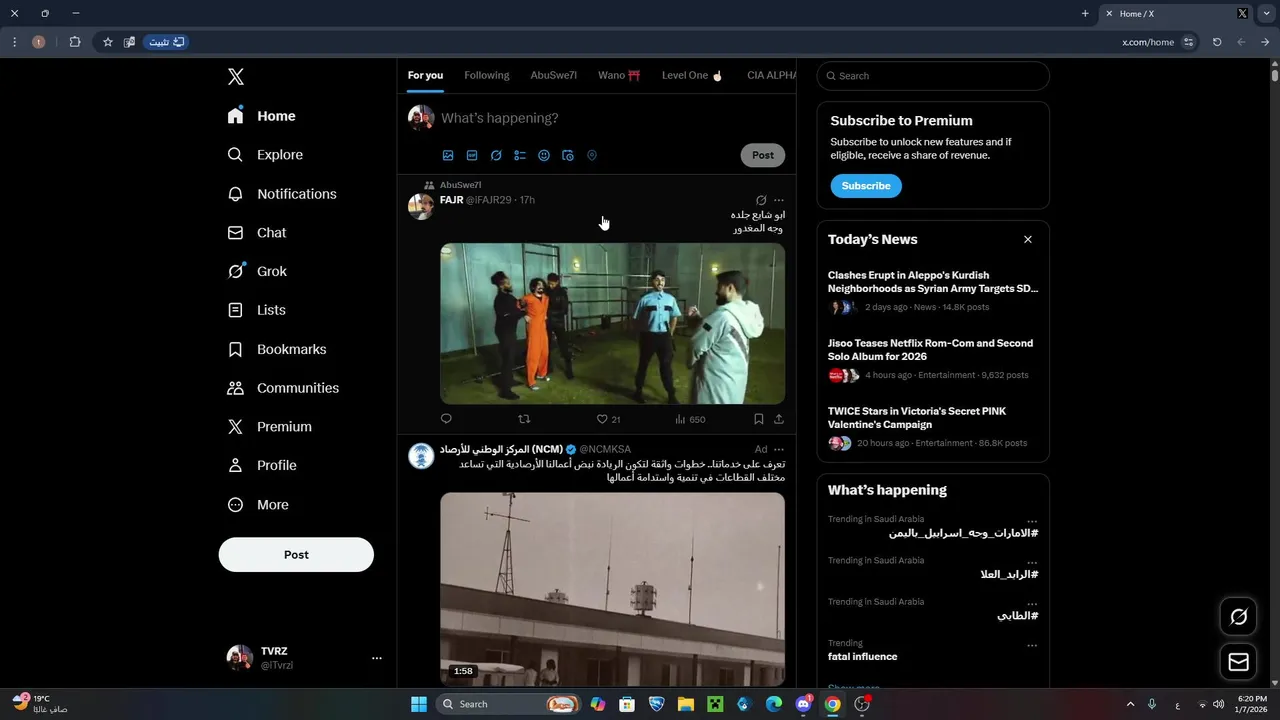Viewport: 1280px width, 720px height.
Task: Show hidden icons in system tray
Action: pos(1131,704)
